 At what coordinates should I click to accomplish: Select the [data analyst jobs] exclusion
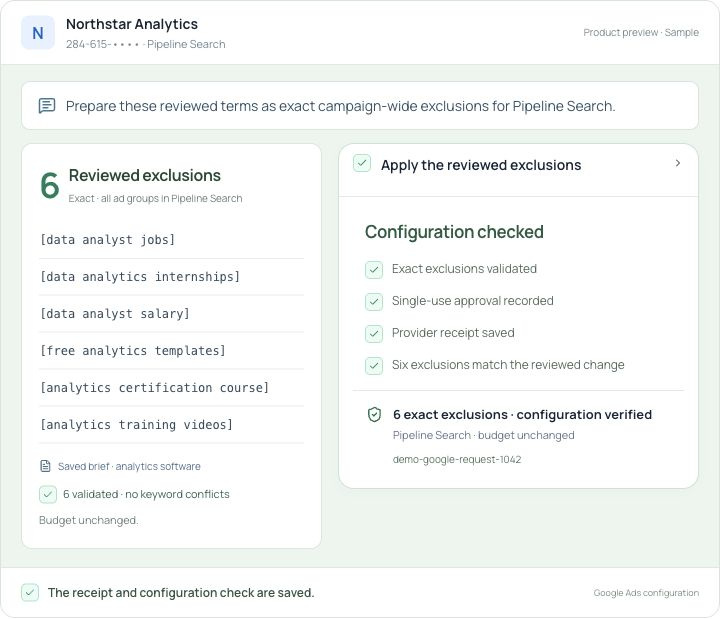click(171, 240)
